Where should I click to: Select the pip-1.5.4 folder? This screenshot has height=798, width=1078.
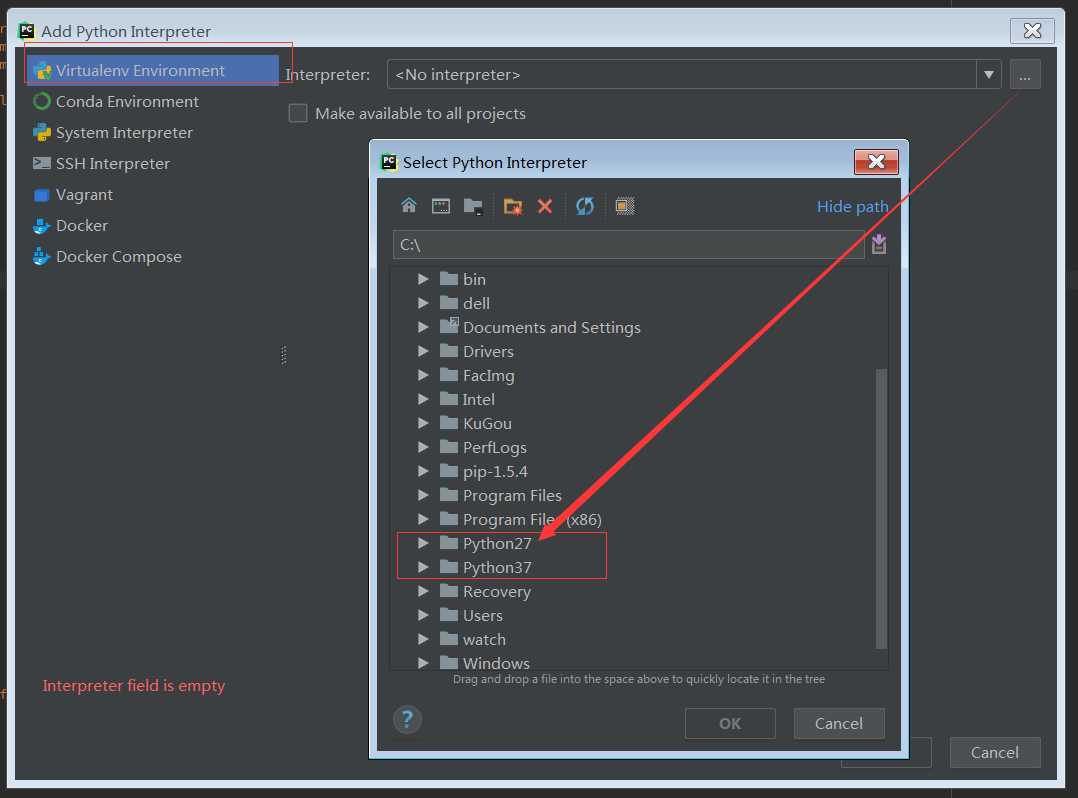pyautogui.click(x=495, y=472)
